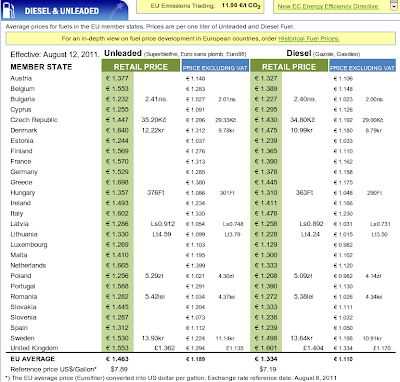This screenshot has width=400, height=382.
Task: Click Poland unleaded price 5.29zł
Action: 154,276
